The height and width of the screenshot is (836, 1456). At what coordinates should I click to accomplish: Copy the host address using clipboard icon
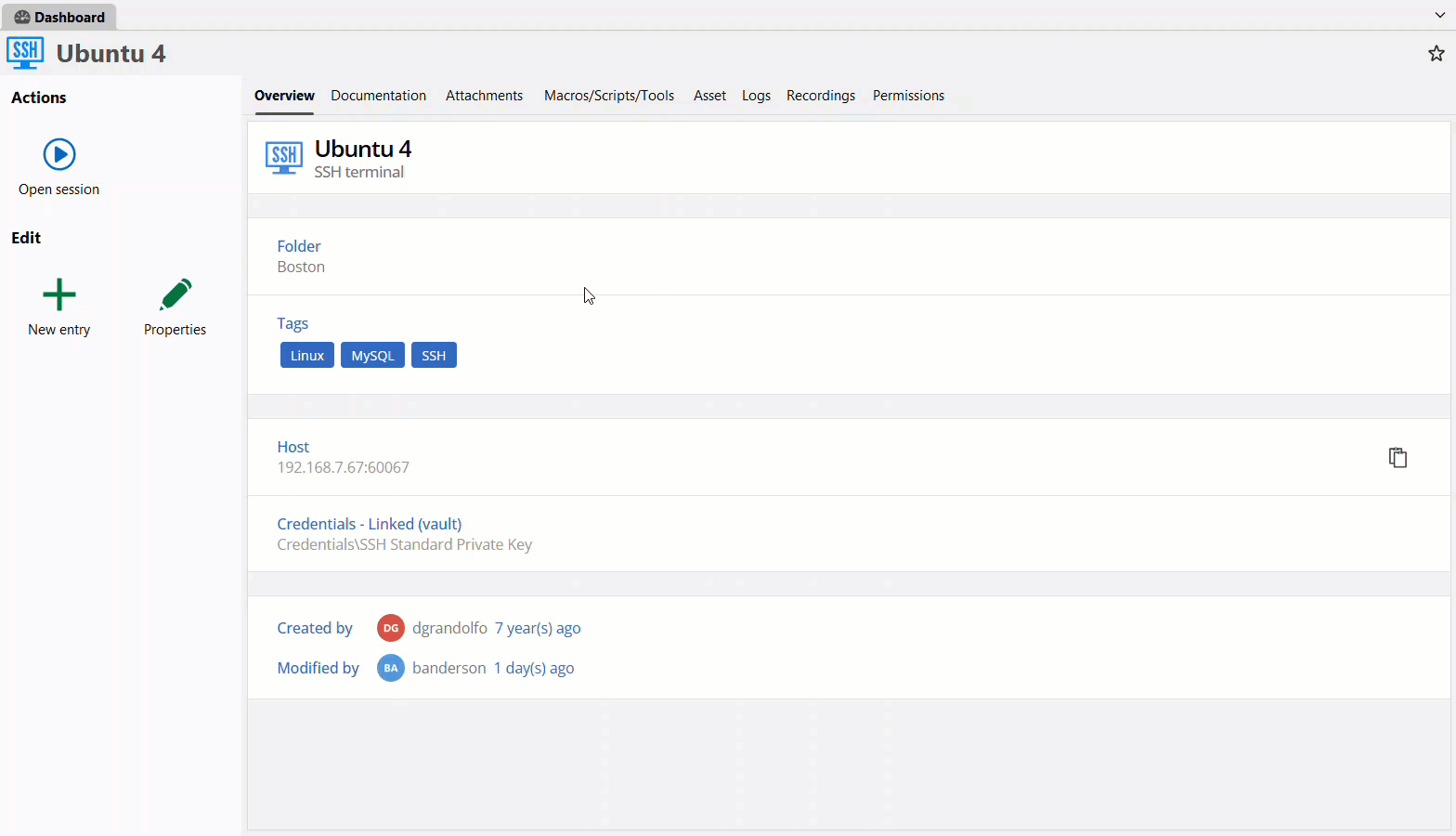pos(1397,457)
